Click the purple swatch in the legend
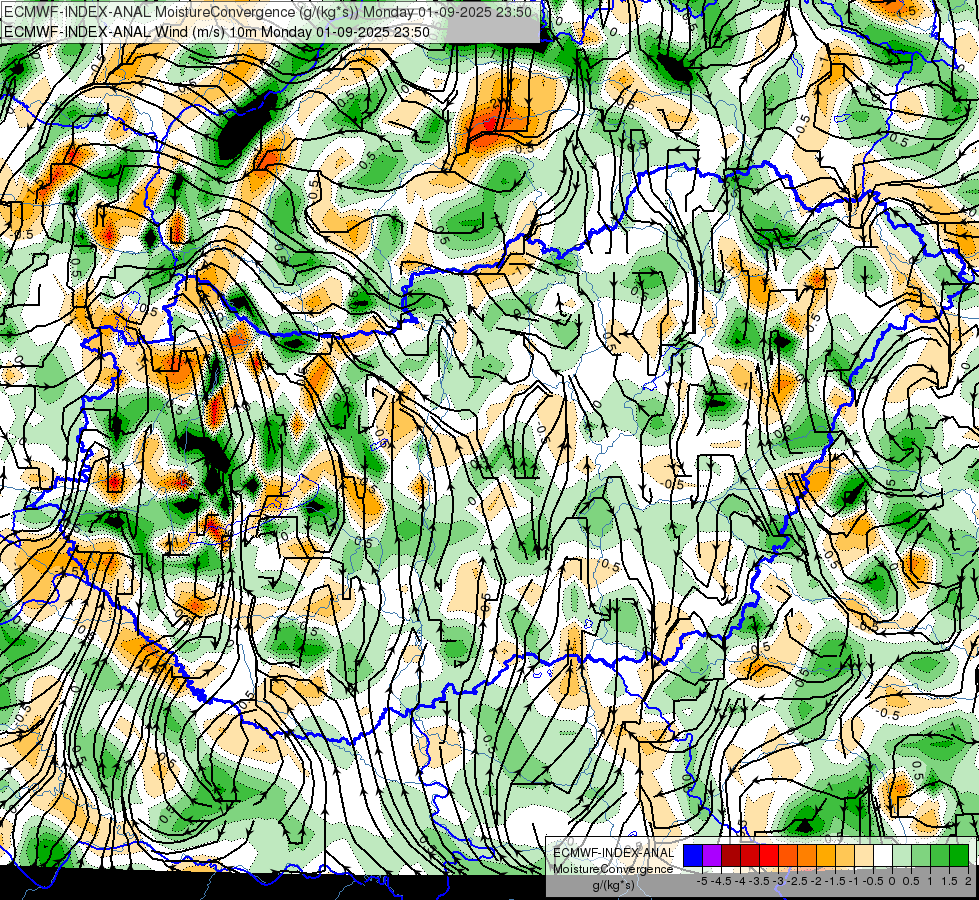The height and width of the screenshot is (900, 979). click(x=712, y=856)
